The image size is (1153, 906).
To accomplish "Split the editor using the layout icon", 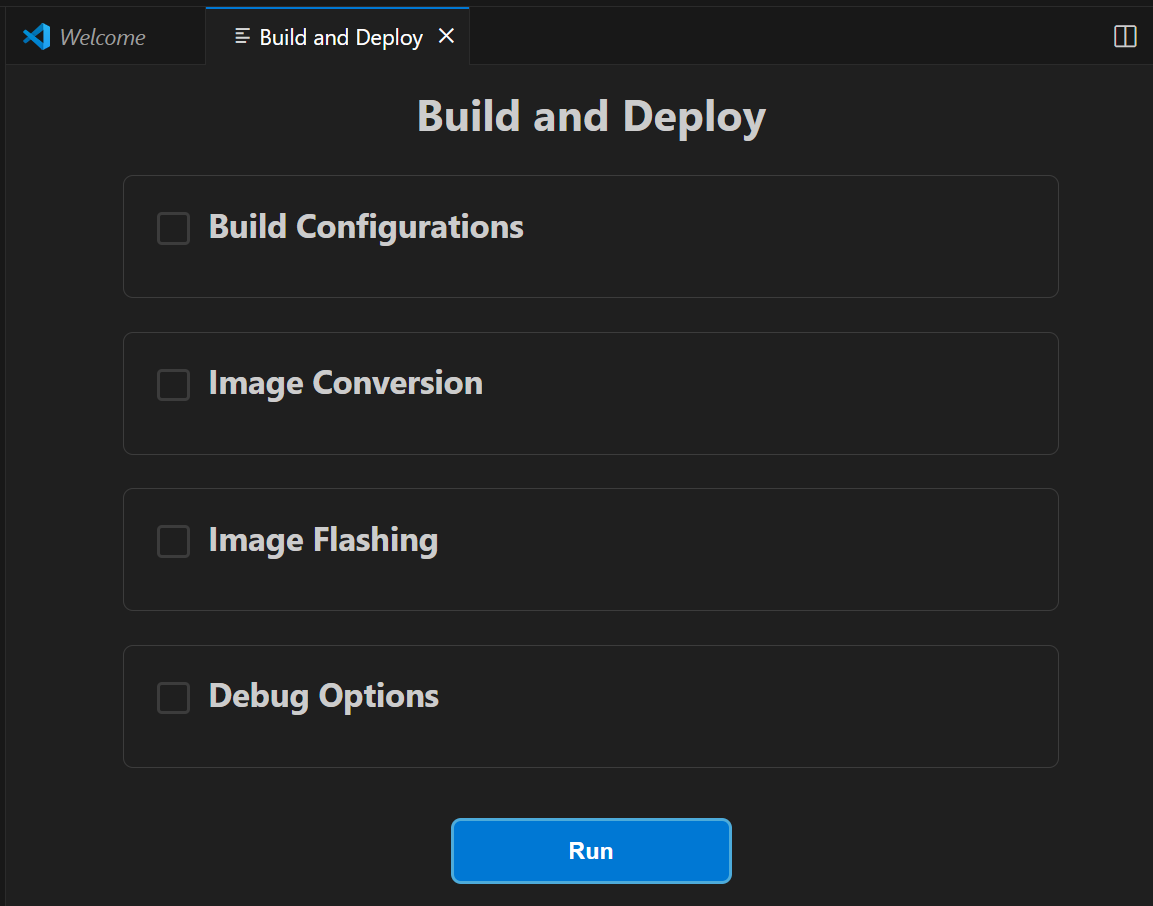I will pos(1125,37).
